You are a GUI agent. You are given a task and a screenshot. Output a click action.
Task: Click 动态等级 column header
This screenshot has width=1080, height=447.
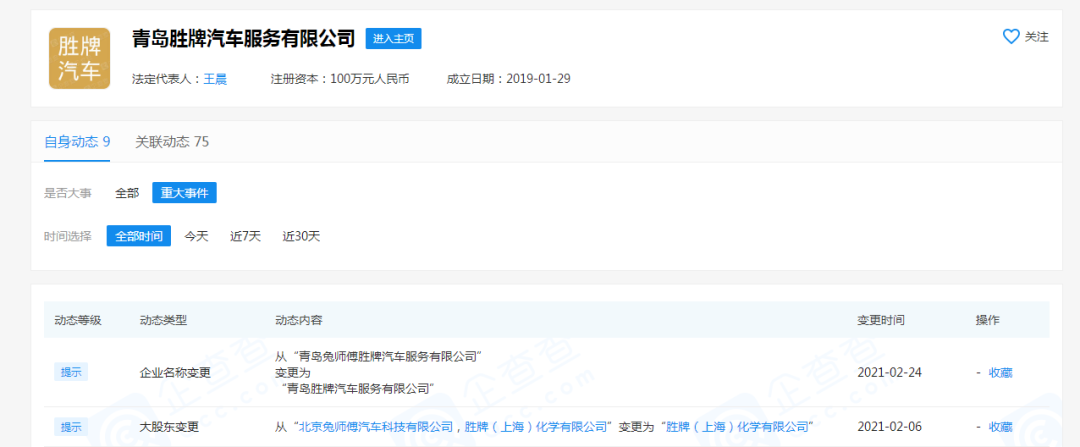(78, 320)
